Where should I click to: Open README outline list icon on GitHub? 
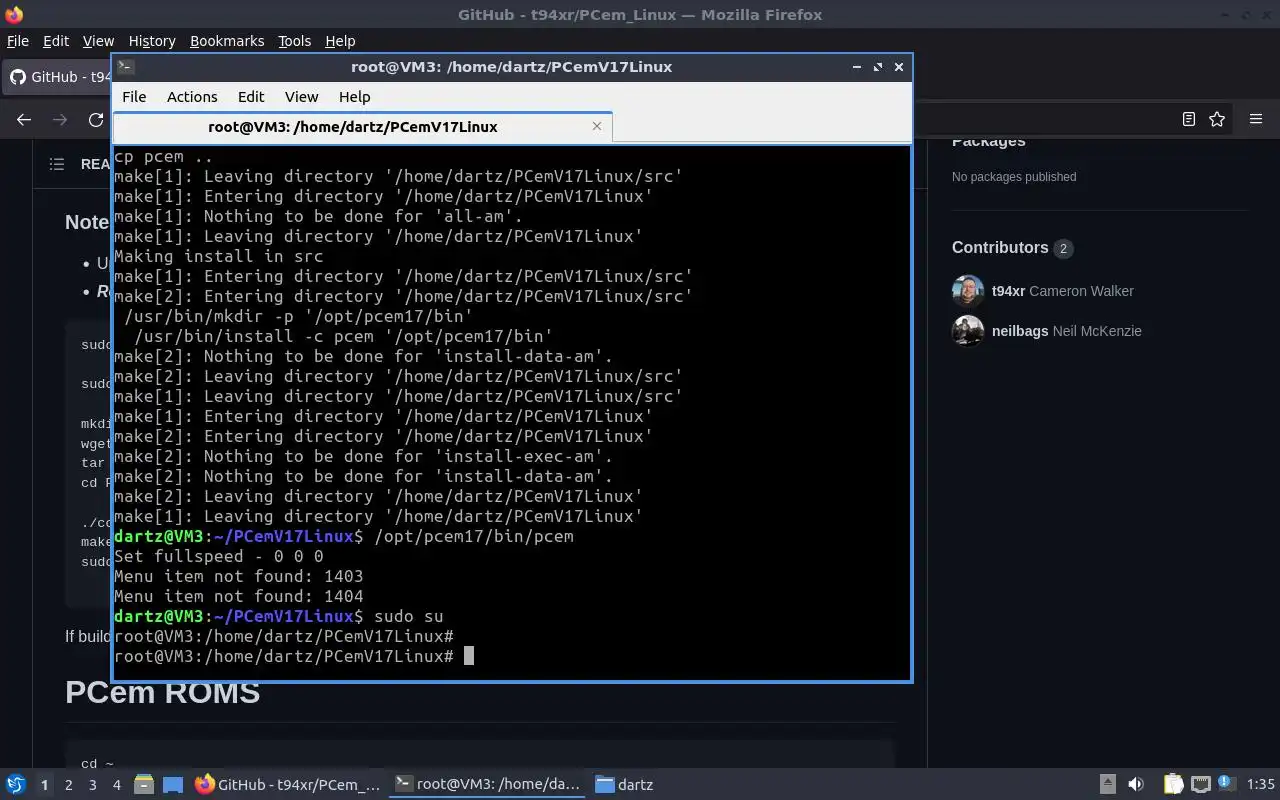(57, 164)
